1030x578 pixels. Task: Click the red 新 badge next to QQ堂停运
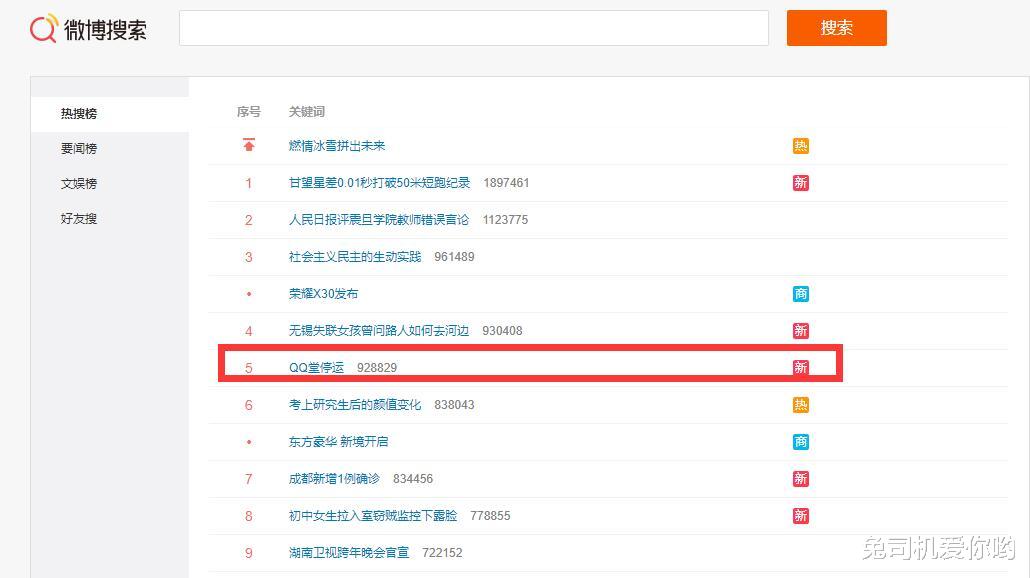(x=800, y=367)
